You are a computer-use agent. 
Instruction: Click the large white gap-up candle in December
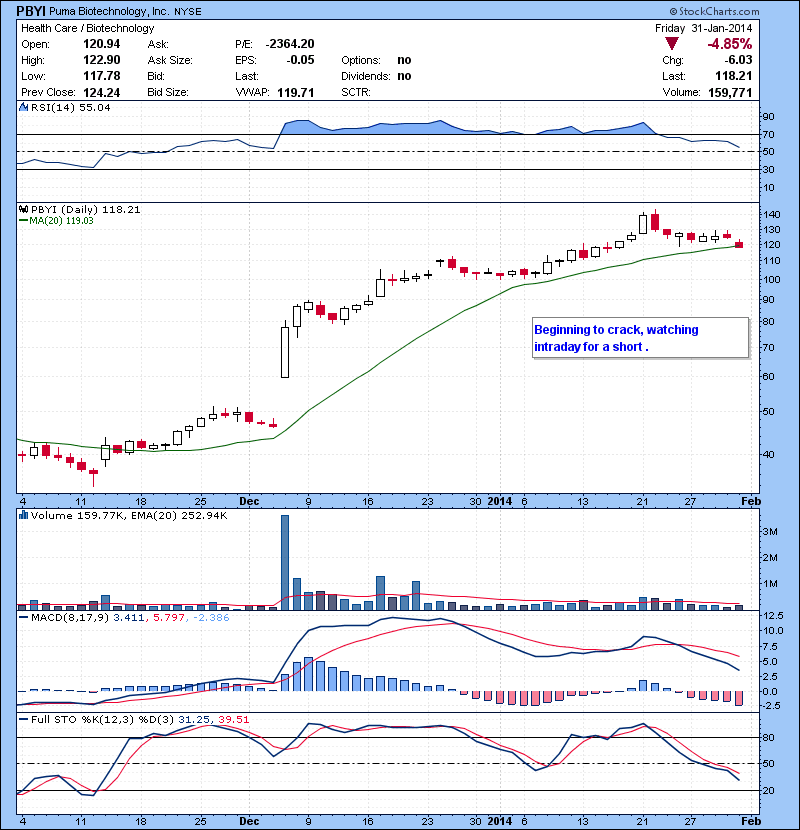pos(285,352)
